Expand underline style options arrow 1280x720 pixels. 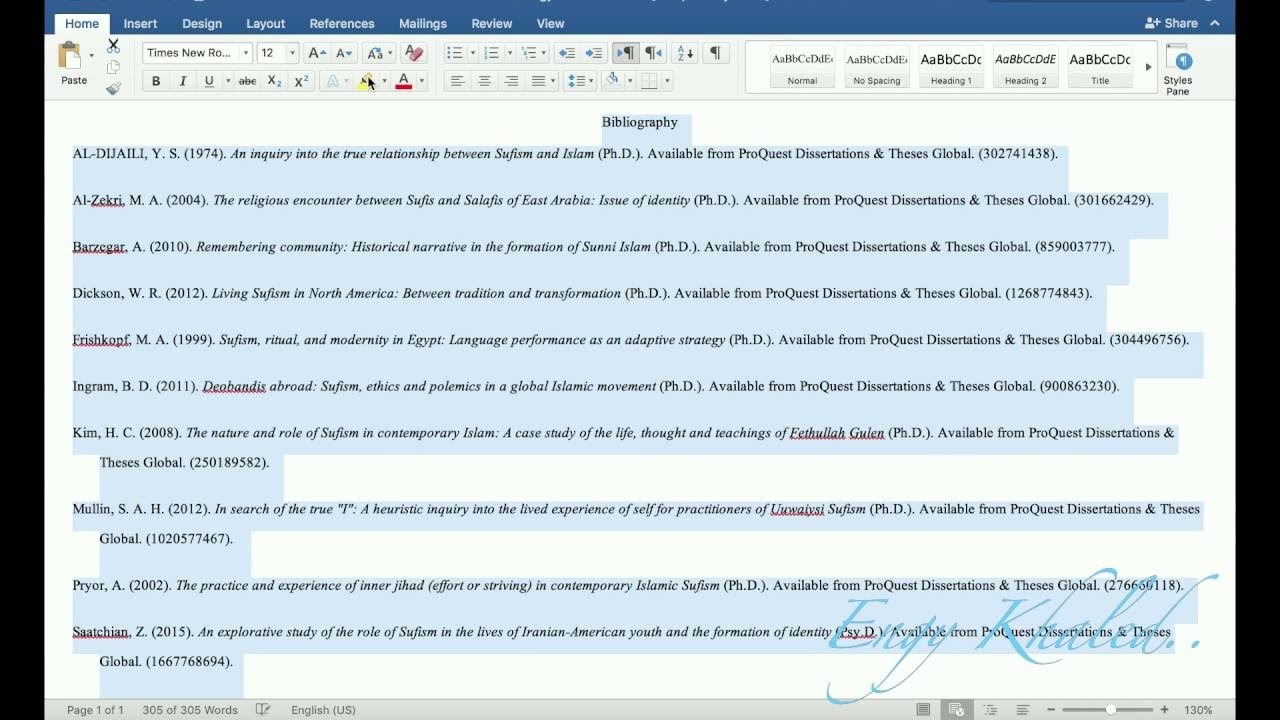coord(228,81)
